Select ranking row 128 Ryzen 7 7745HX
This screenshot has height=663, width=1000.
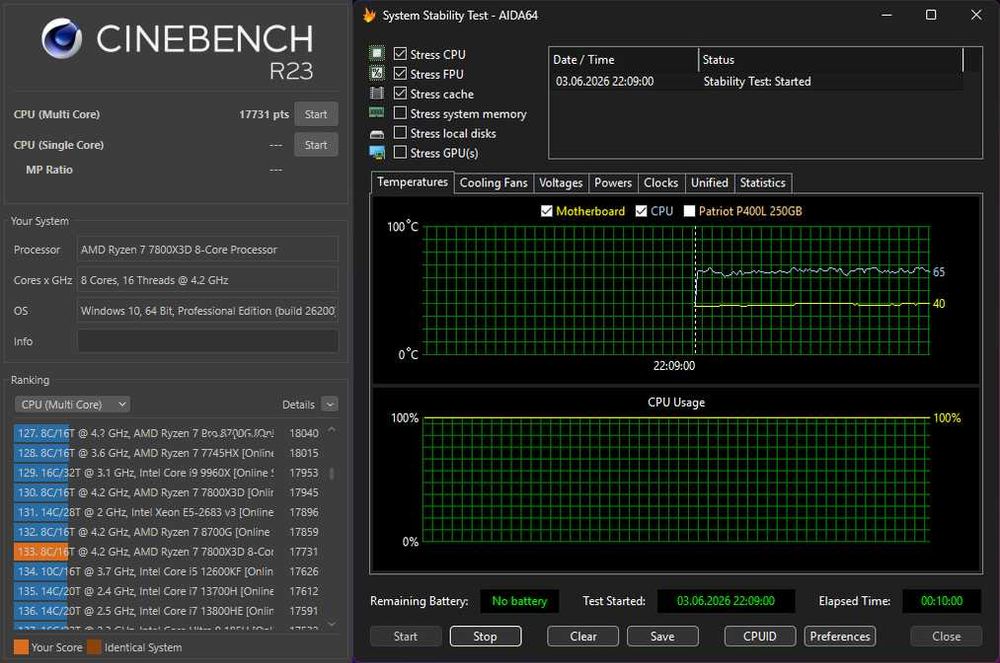(167, 453)
